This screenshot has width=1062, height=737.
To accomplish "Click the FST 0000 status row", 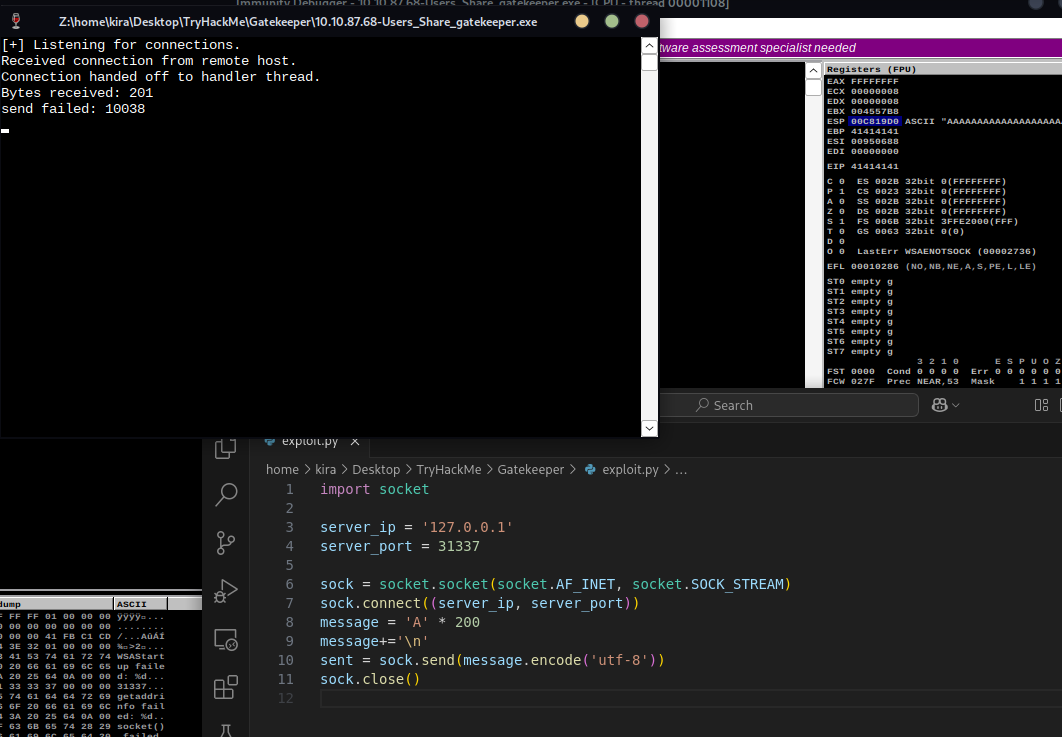I will [943, 371].
